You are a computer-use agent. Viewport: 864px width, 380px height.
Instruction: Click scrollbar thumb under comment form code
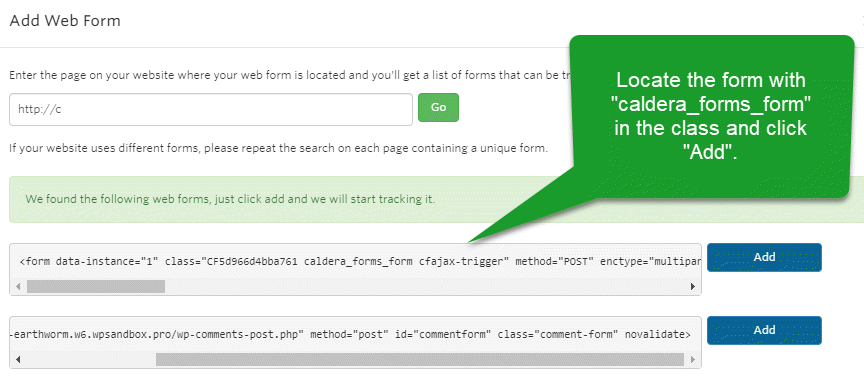(x=420, y=360)
